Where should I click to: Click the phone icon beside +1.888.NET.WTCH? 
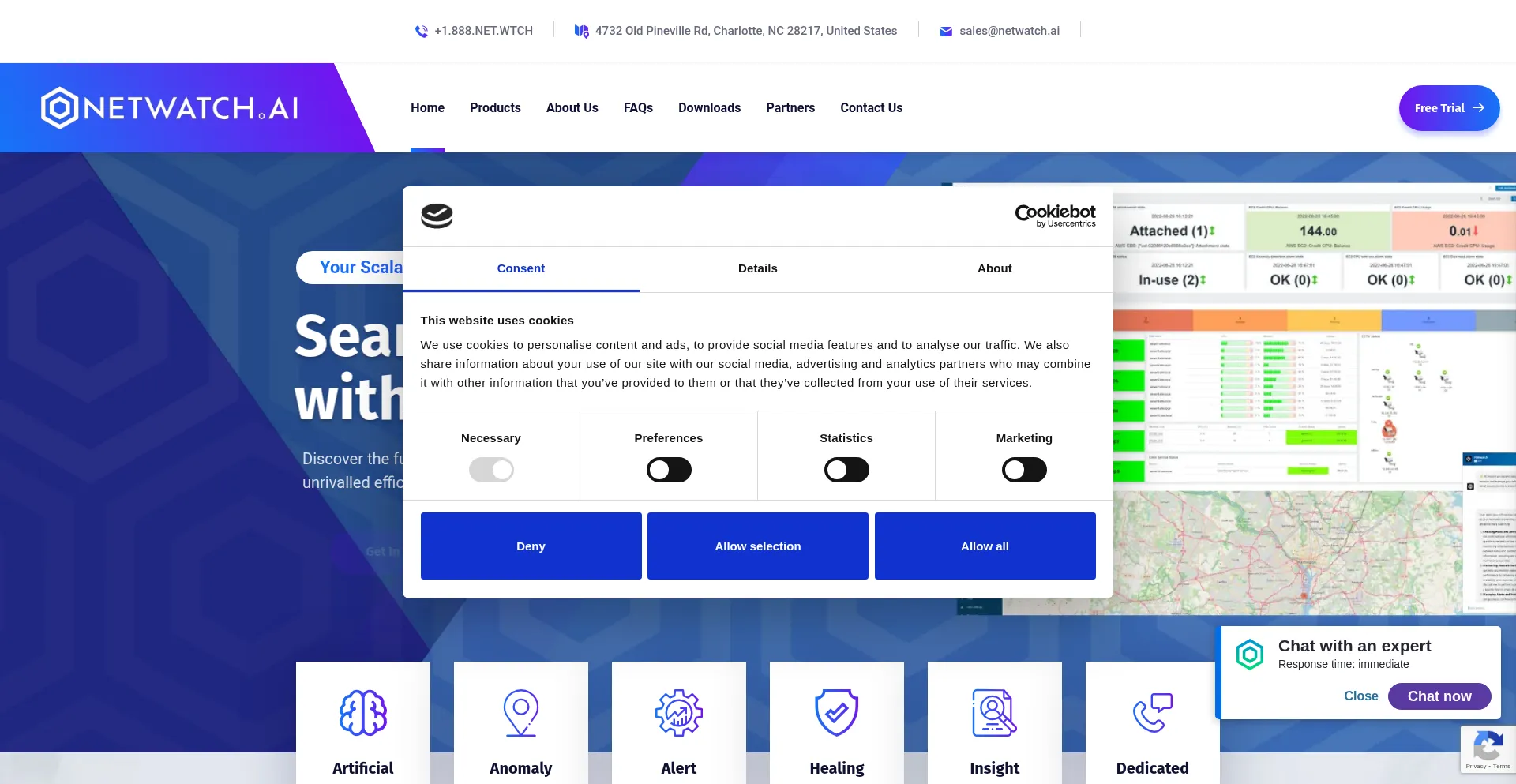tap(422, 31)
